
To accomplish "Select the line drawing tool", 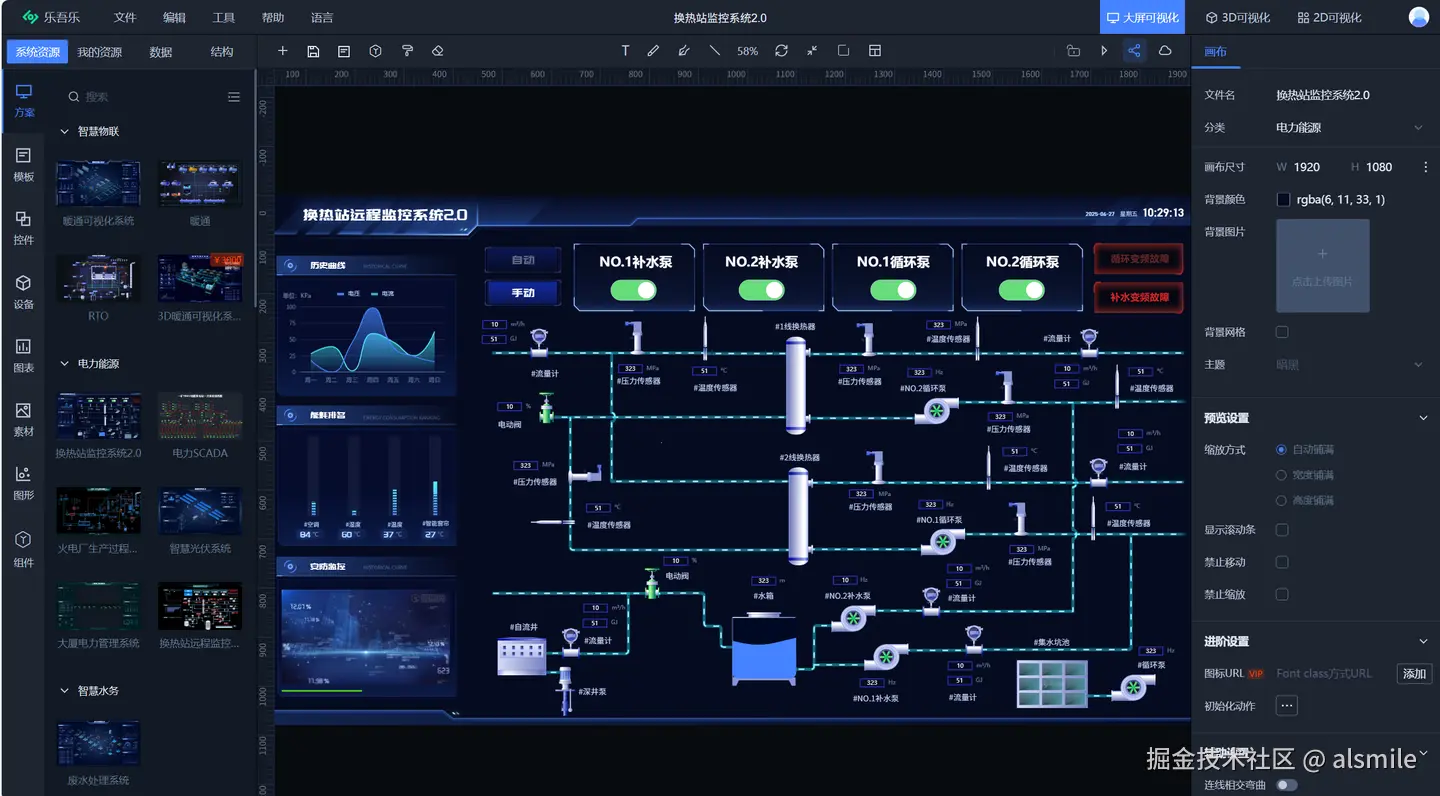I will 714,51.
